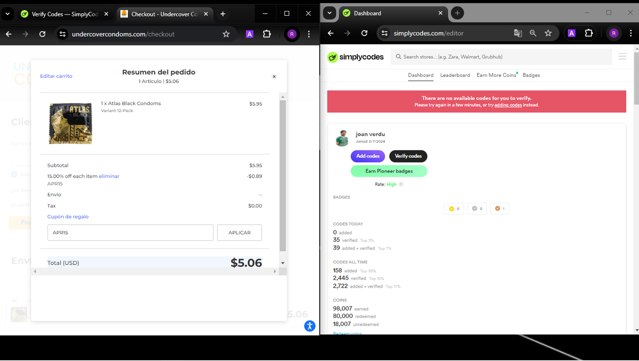Click translate page icon in simplycodes address bar

(x=518, y=33)
